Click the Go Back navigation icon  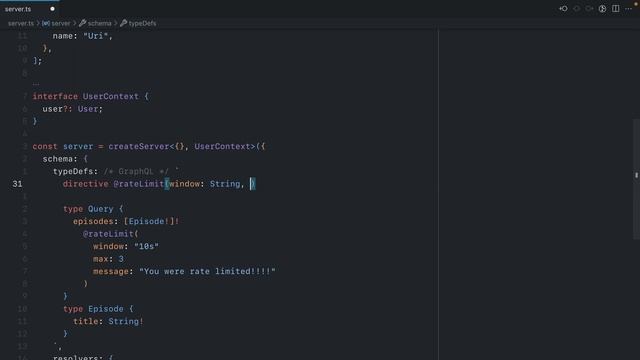563,9
